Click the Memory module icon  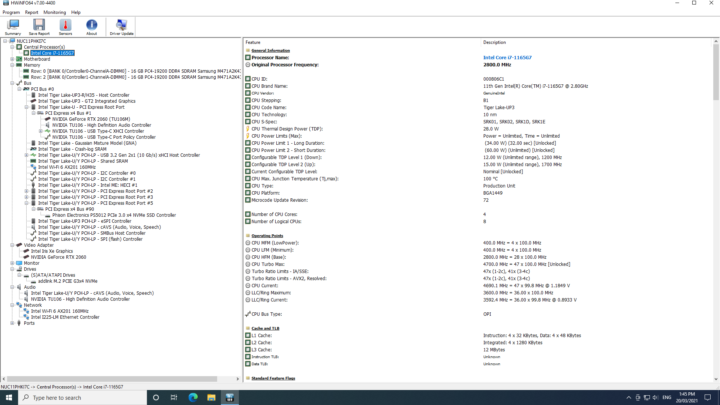19,65
